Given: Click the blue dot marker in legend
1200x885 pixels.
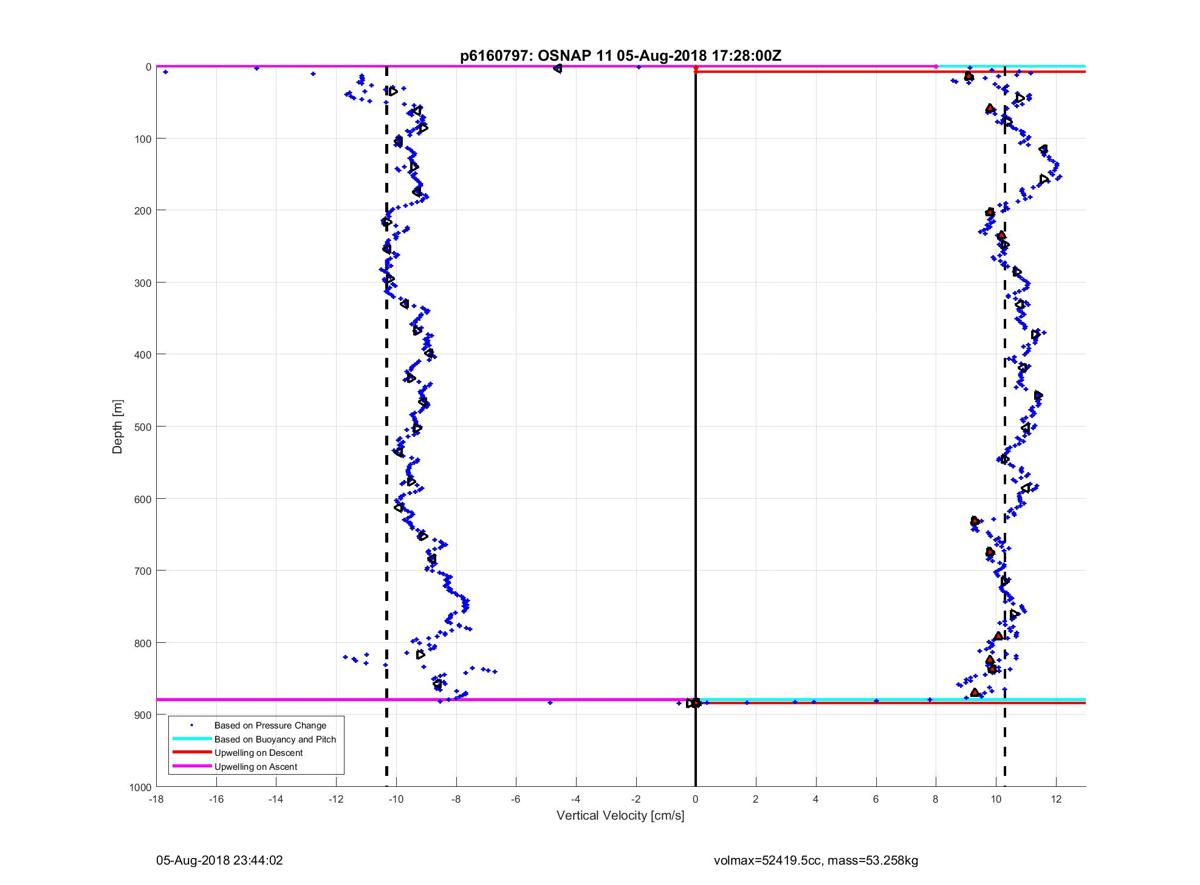Looking at the screenshot, I should click(x=191, y=725).
